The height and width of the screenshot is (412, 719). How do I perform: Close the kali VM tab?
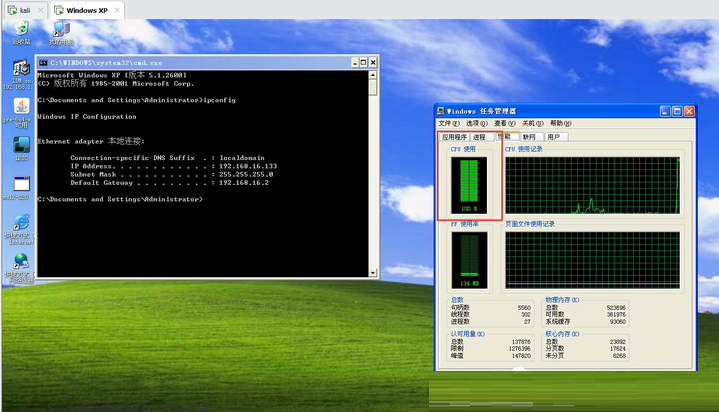click(40, 10)
